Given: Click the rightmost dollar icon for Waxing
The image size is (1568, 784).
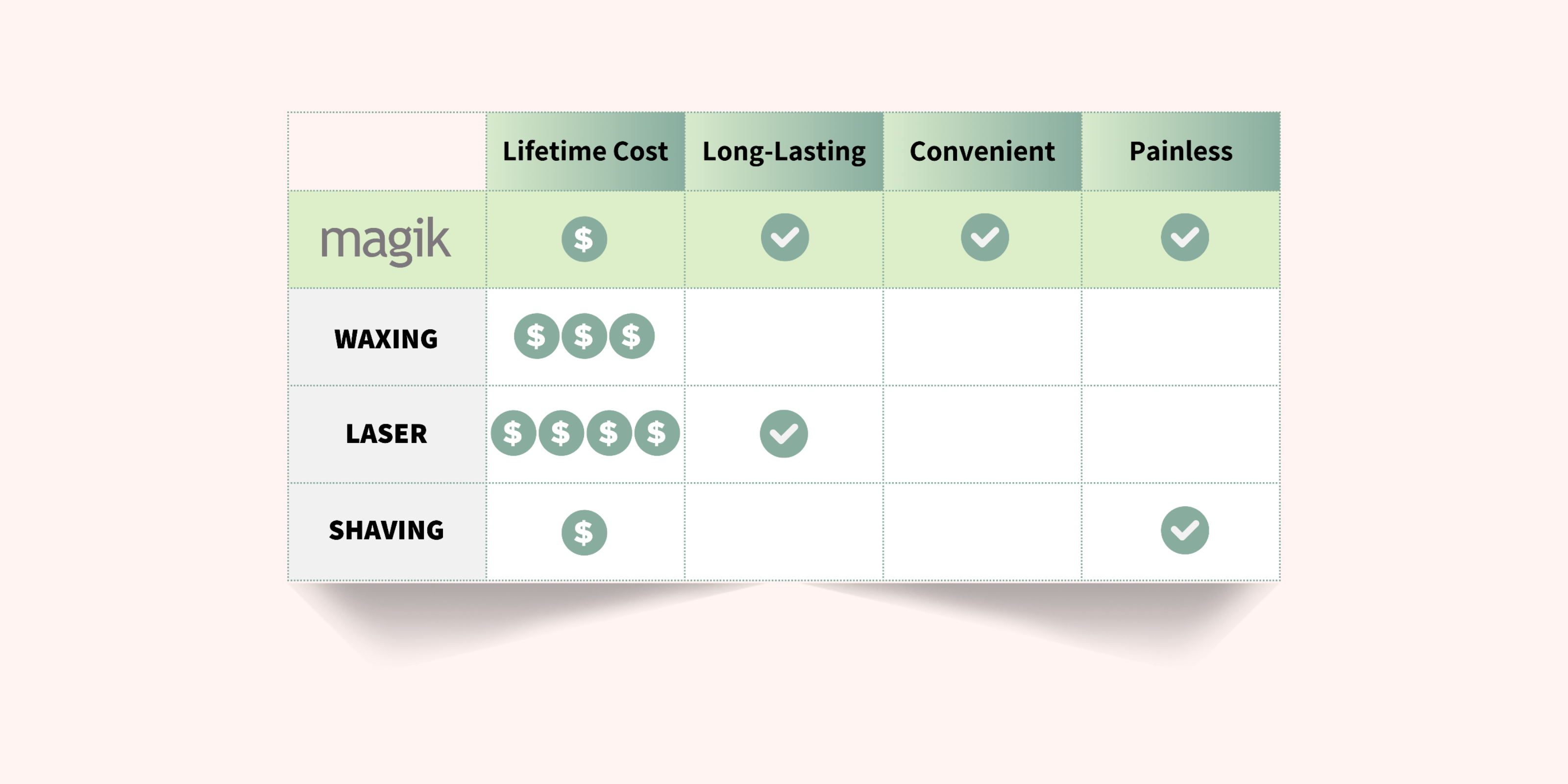Looking at the screenshot, I should point(631,336).
